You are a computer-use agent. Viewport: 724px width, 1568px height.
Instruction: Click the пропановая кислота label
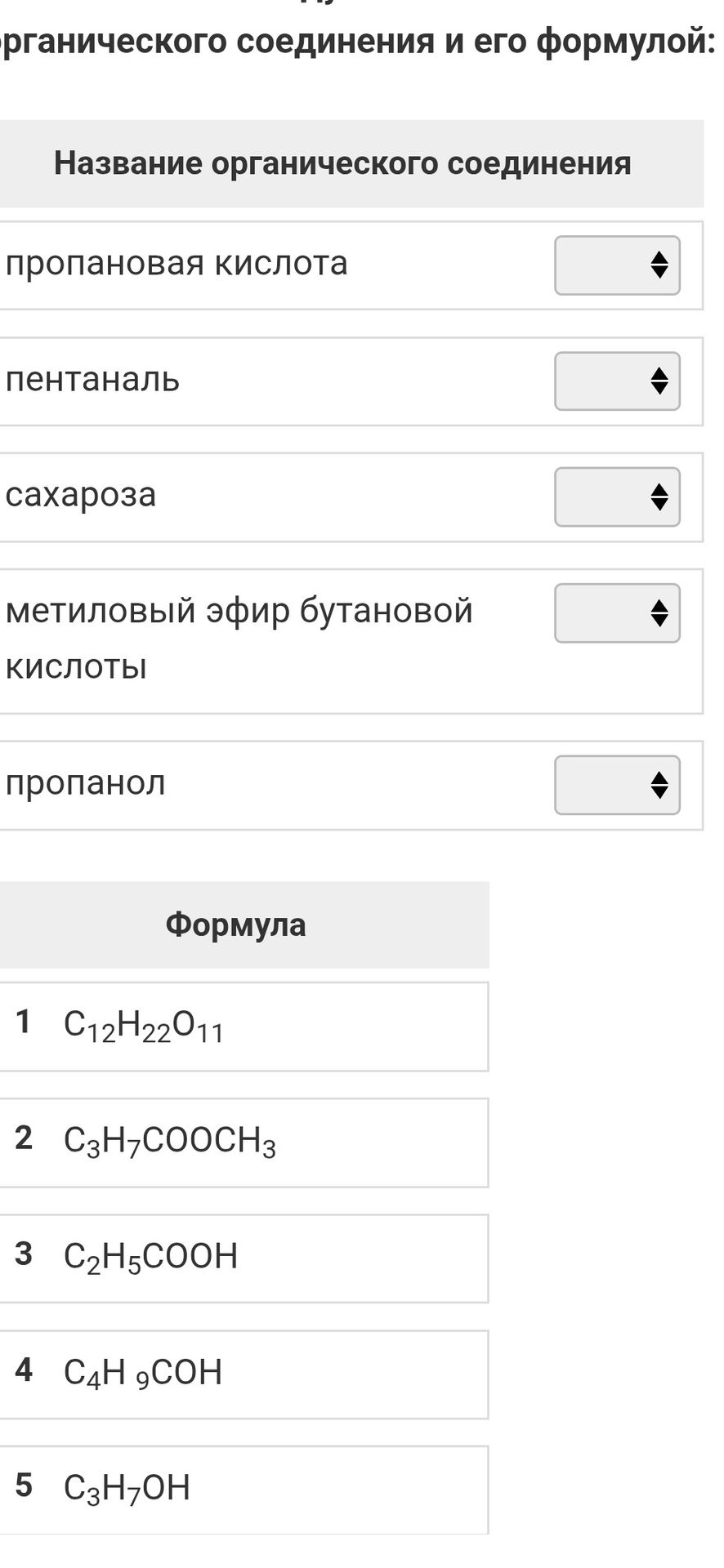177,263
